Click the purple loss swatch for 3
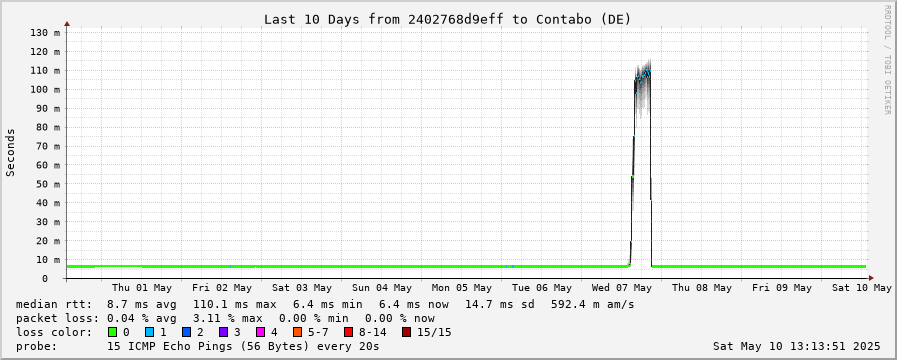The width and height of the screenshot is (897, 360). click(223, 332)
